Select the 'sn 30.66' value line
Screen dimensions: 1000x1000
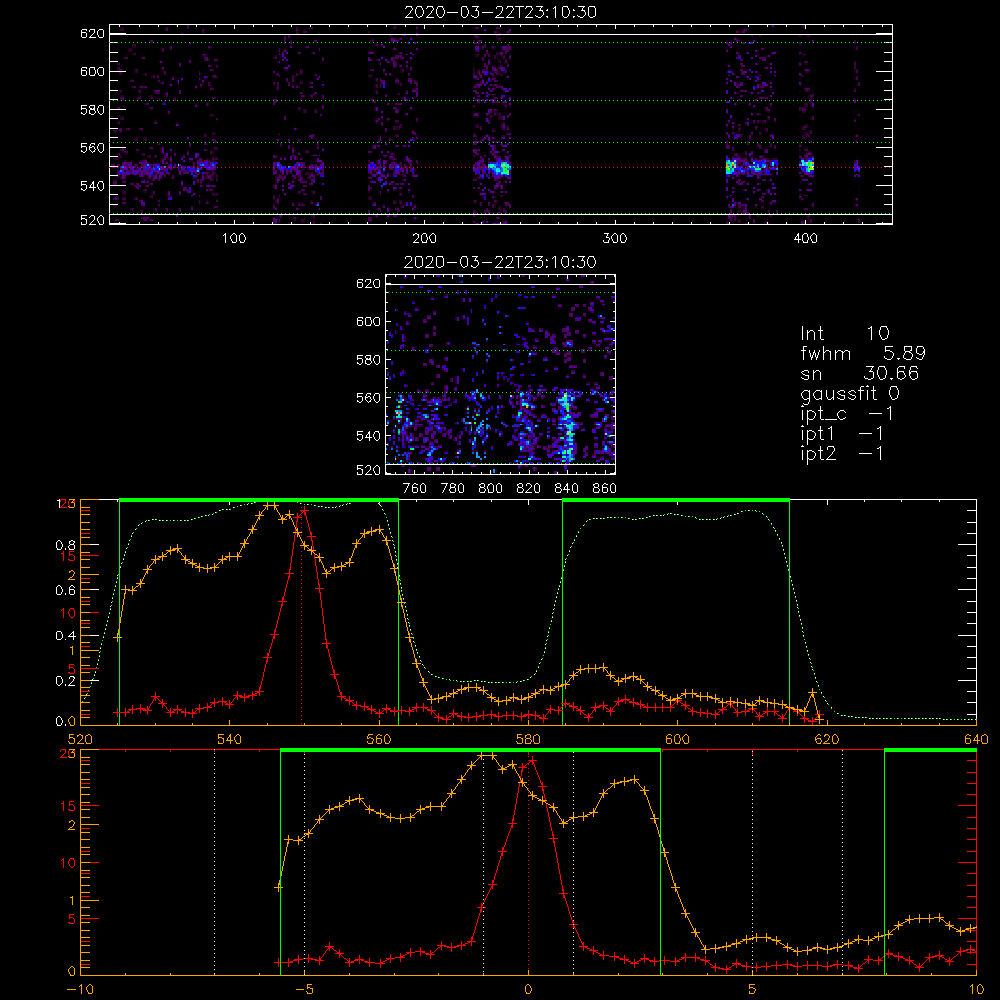tap(859, 373)
